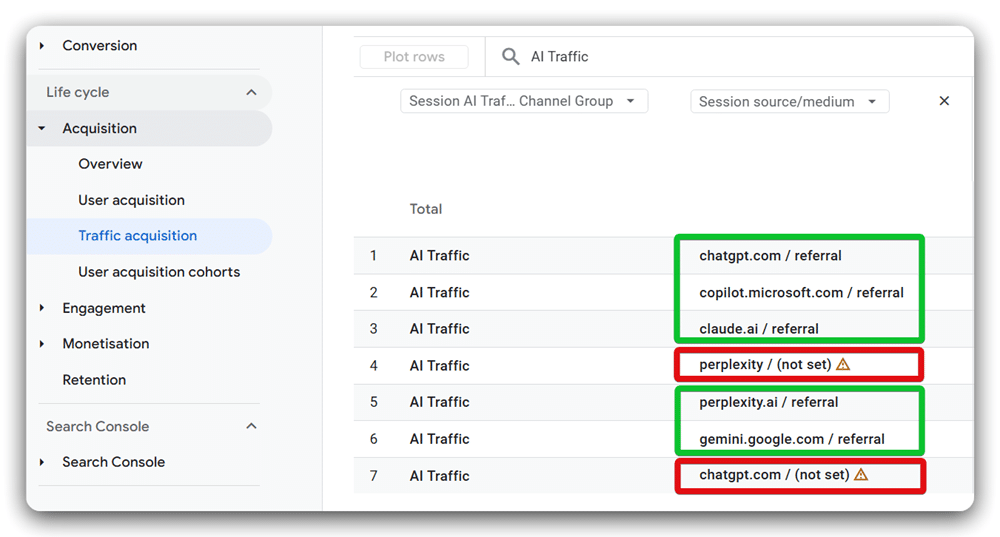Expand the Conversion section arrow
Screen dimensions: 1000x537
point(42,45)
